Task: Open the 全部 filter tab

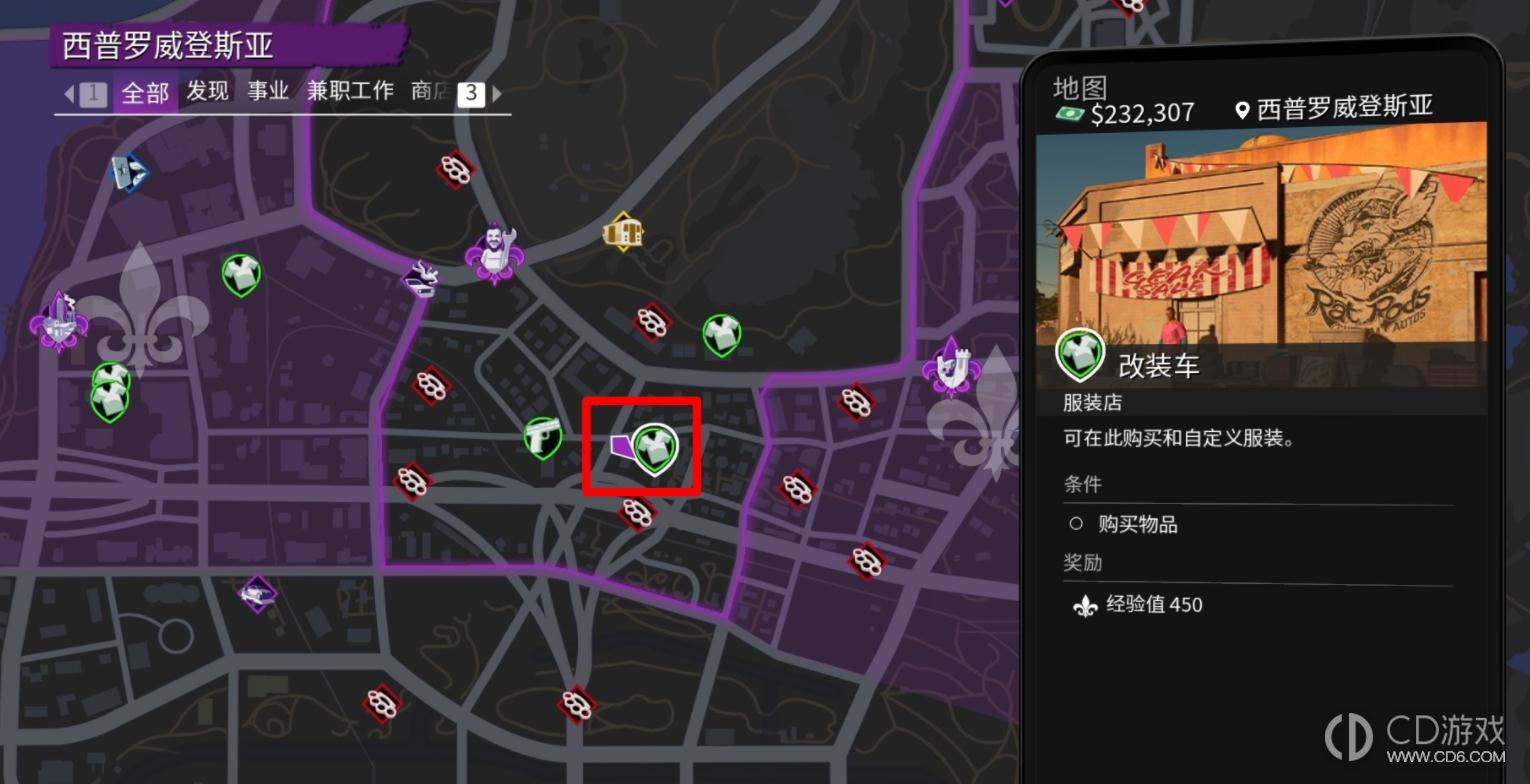Action: (145, 93)
